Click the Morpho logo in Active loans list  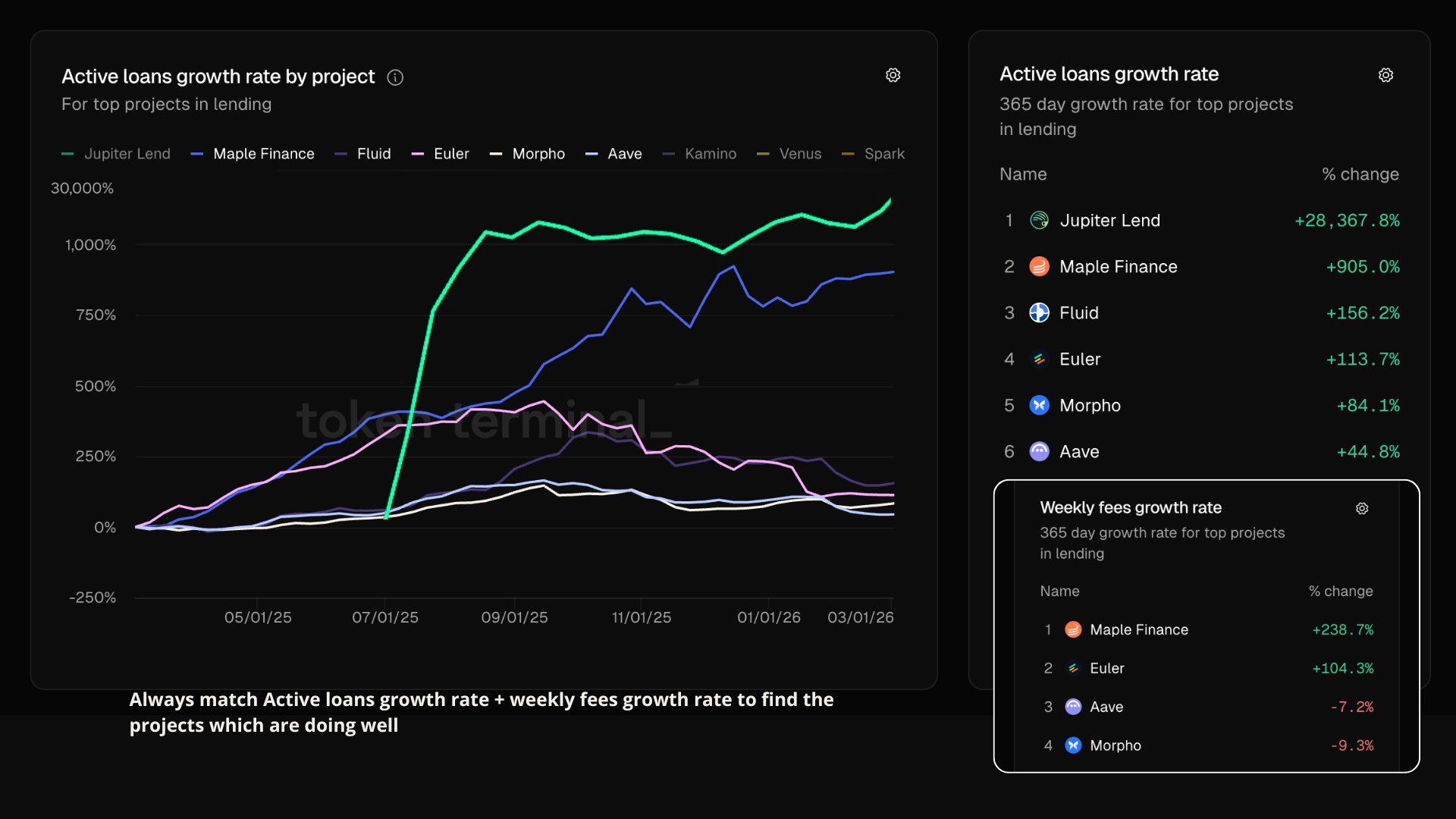1039,406
